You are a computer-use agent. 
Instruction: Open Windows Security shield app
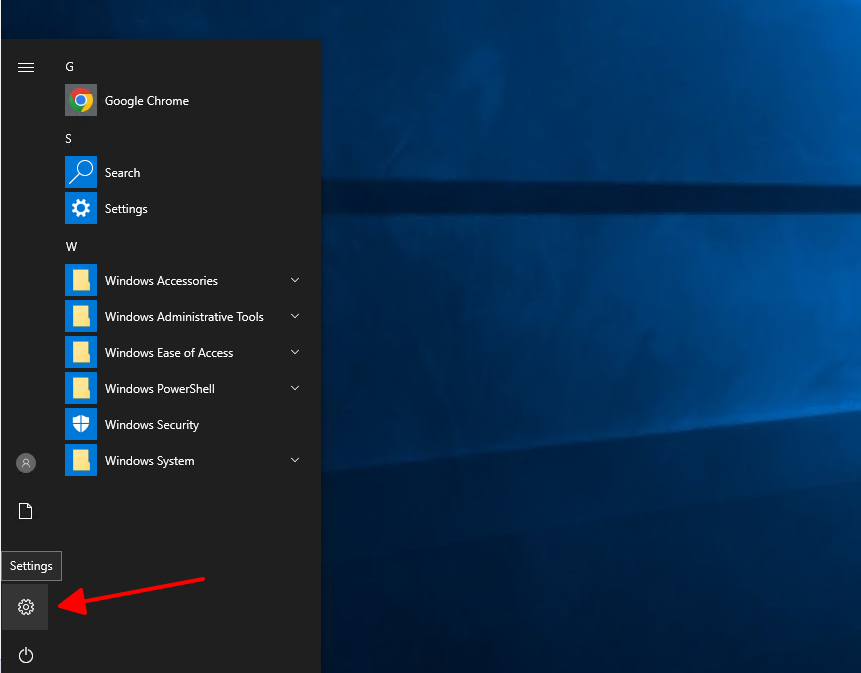(151, 425)
